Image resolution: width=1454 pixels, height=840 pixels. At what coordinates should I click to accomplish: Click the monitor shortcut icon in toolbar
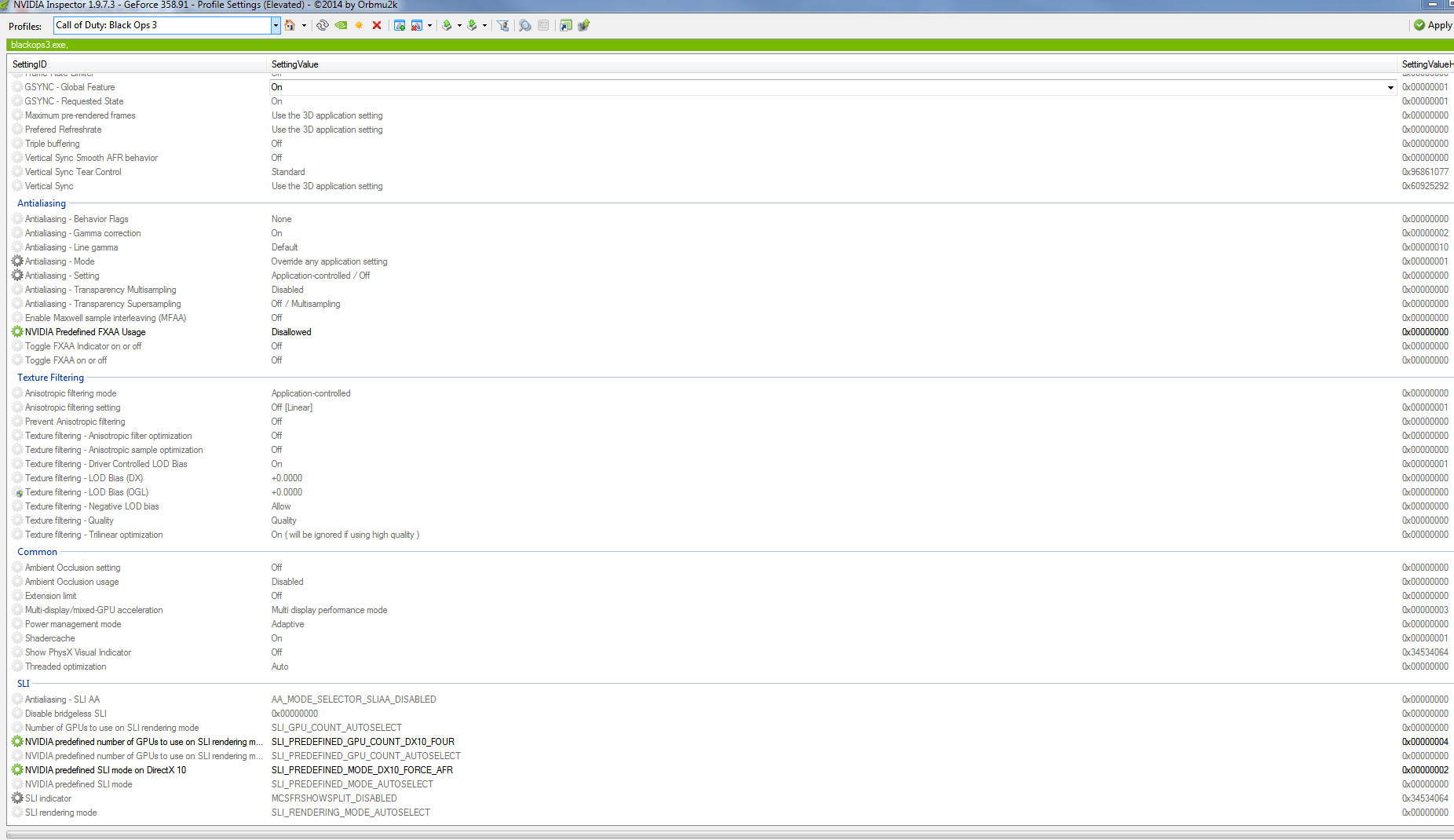[x=566, y=25]
